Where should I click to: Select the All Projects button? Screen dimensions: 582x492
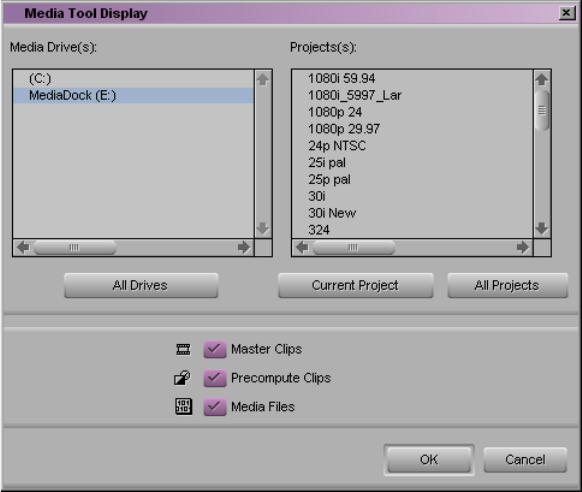point(507,285)
